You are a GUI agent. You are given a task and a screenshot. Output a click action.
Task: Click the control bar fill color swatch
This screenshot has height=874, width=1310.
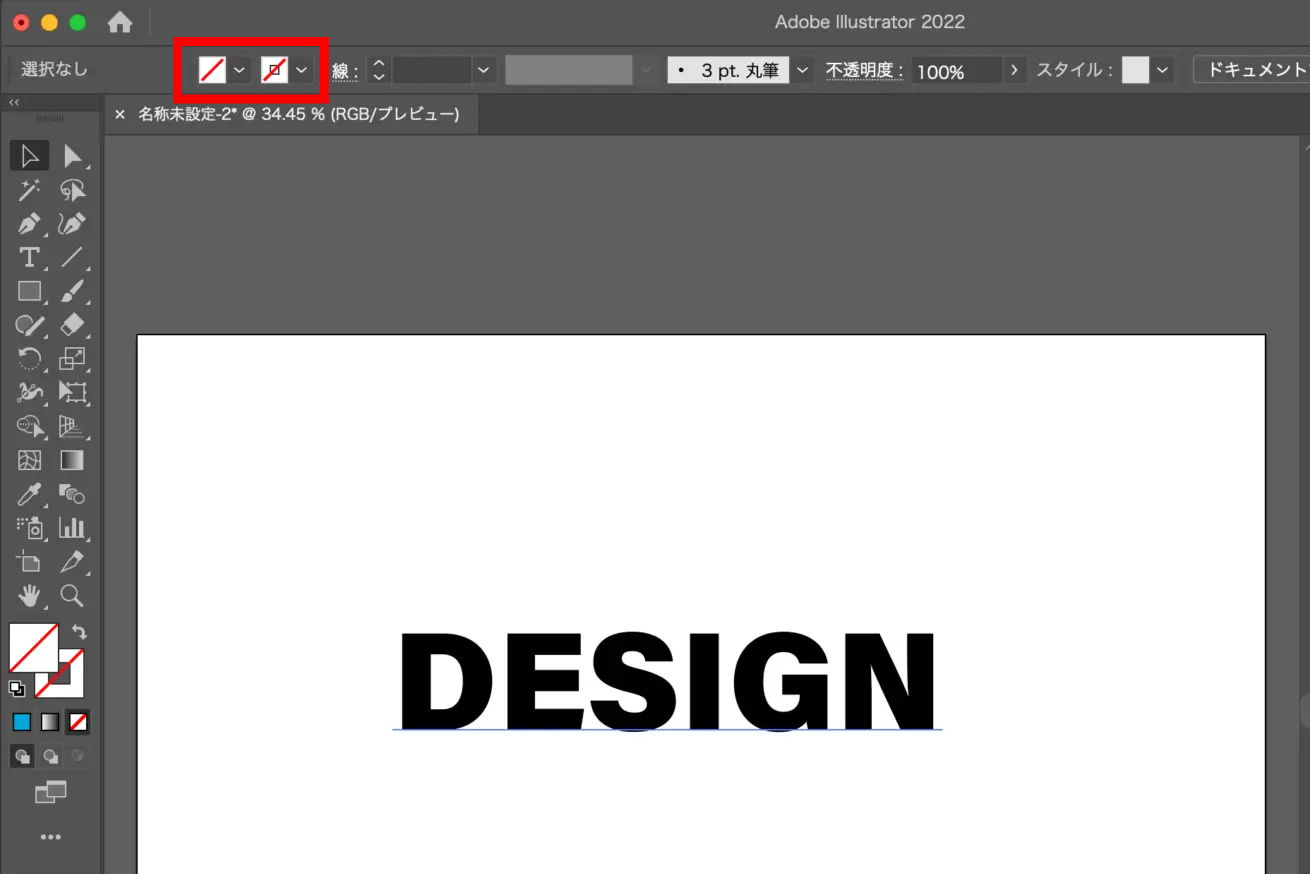tap(212, 69)
